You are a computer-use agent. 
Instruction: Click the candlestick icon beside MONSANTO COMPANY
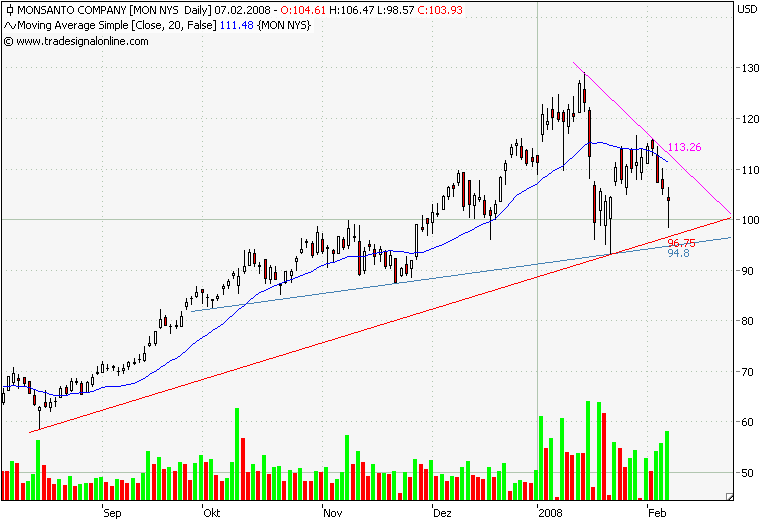[9, 10]
